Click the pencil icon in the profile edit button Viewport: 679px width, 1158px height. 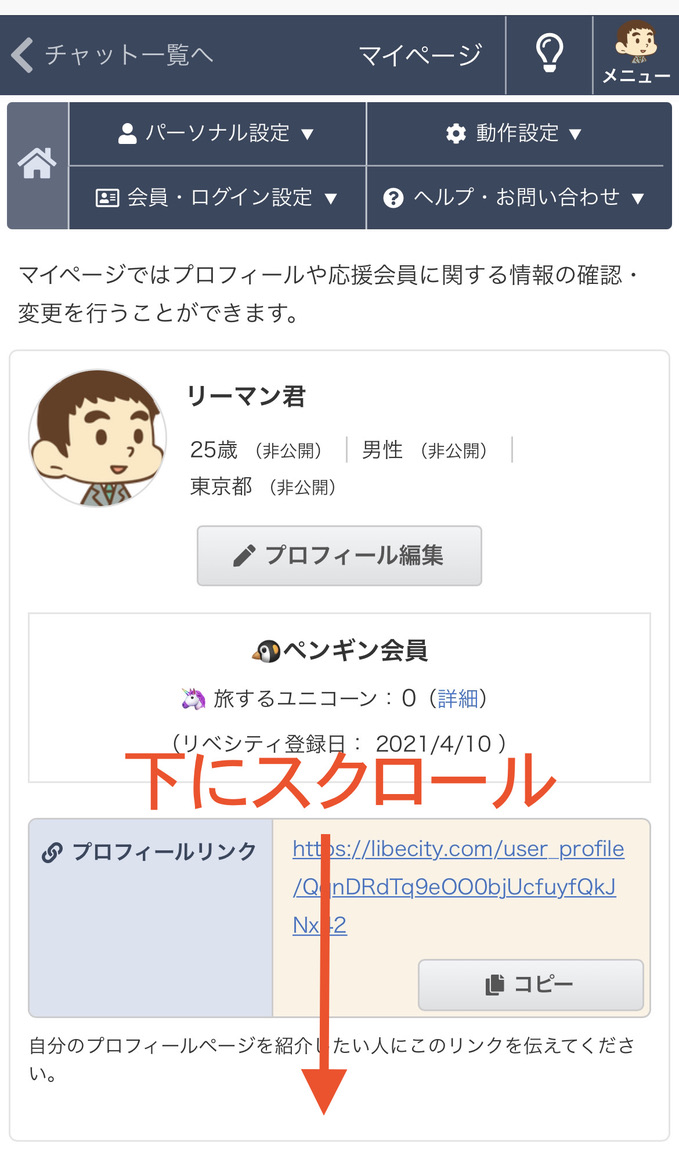[244, 555]
